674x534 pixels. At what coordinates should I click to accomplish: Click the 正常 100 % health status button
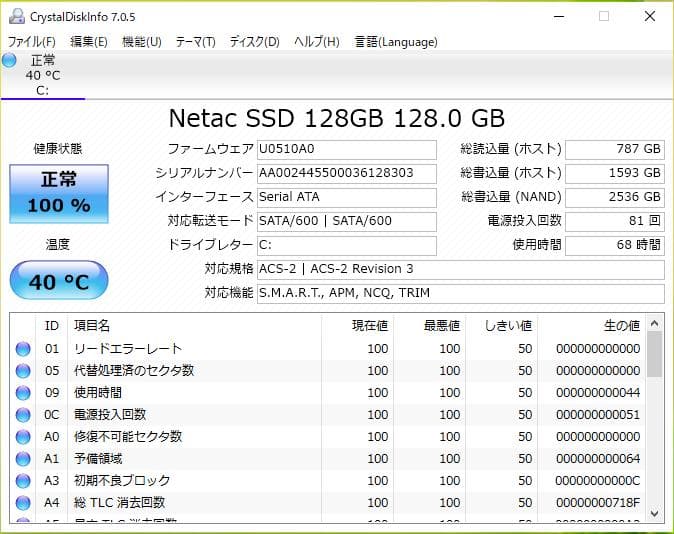(59, 194)
